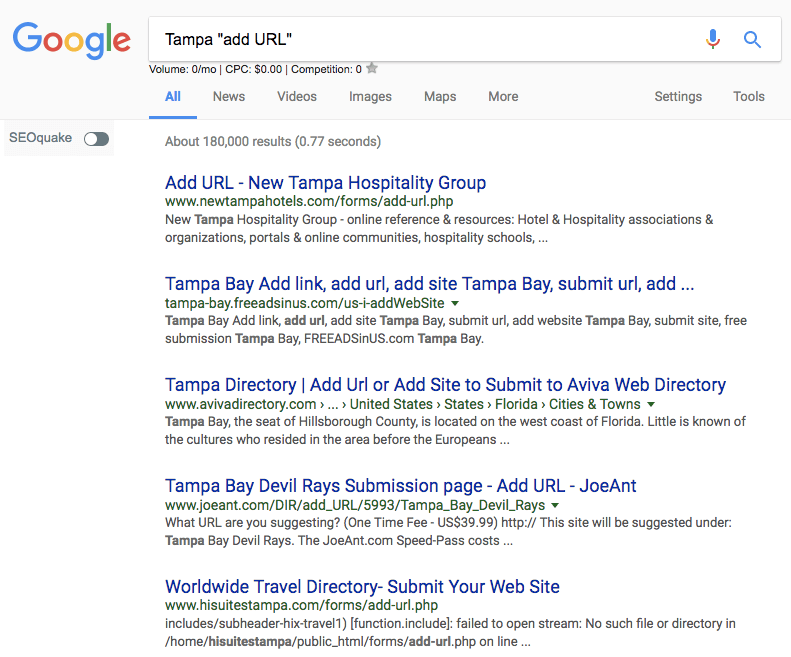Open 'Tampa Bay Add link, add url' result
This screenshot has width=791, height=657.
(x=429, y=284)
